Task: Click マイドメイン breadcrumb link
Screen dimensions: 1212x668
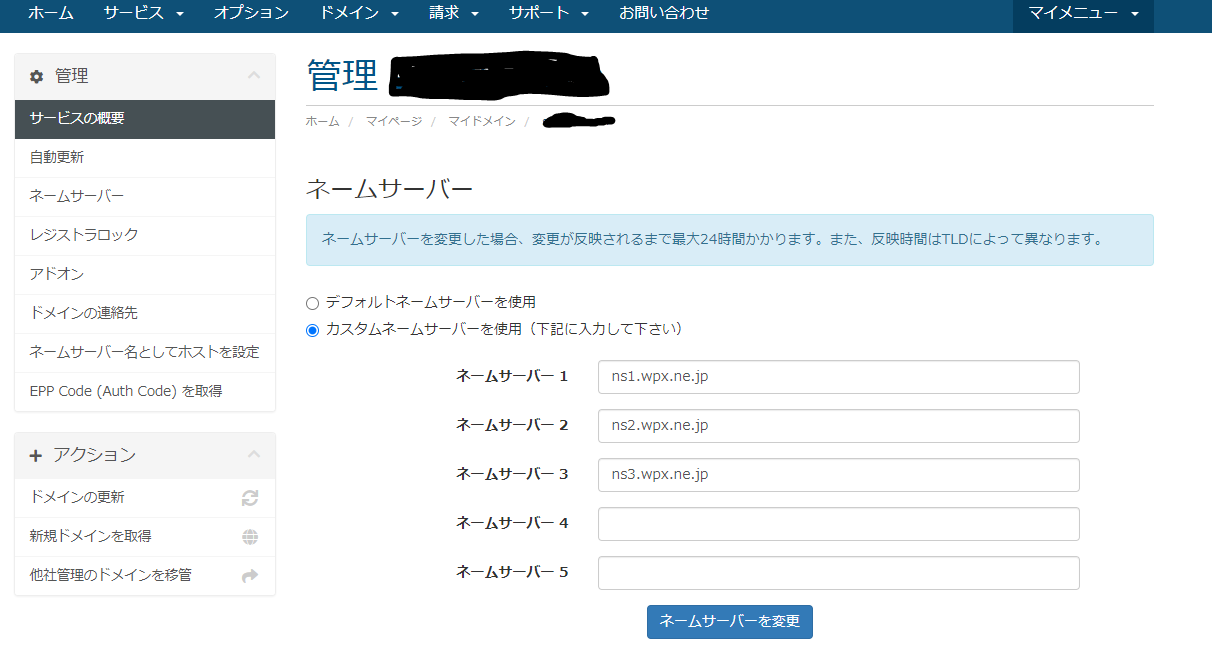Action: 482,121
